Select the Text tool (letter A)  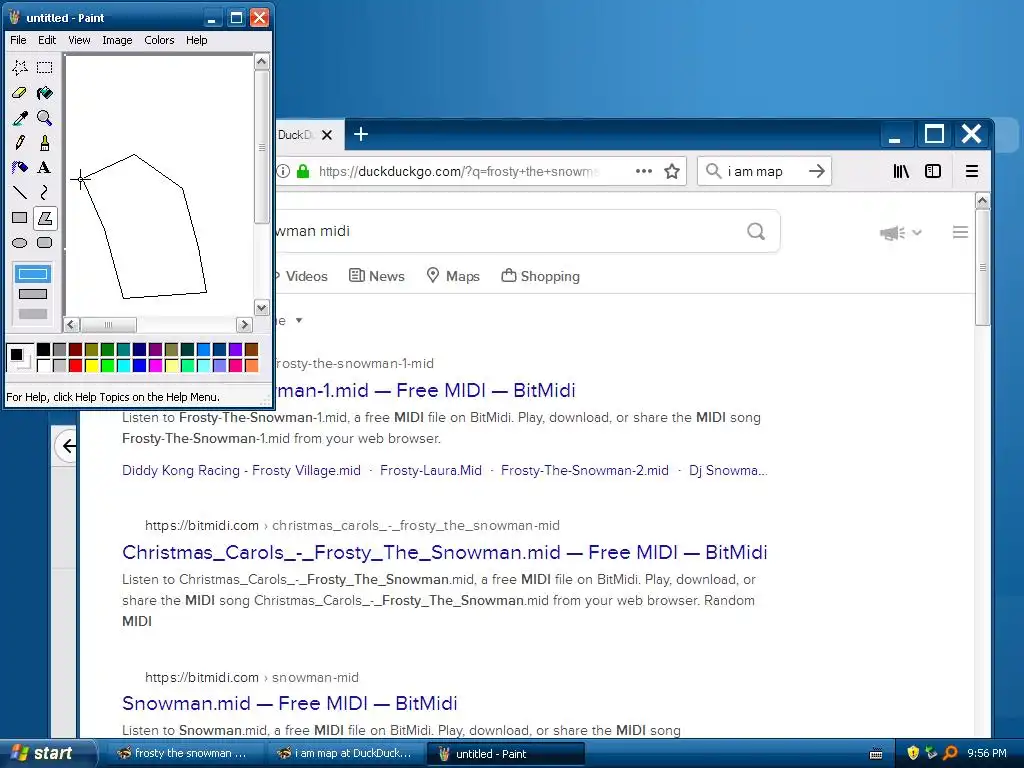click(x=44, y=168)
